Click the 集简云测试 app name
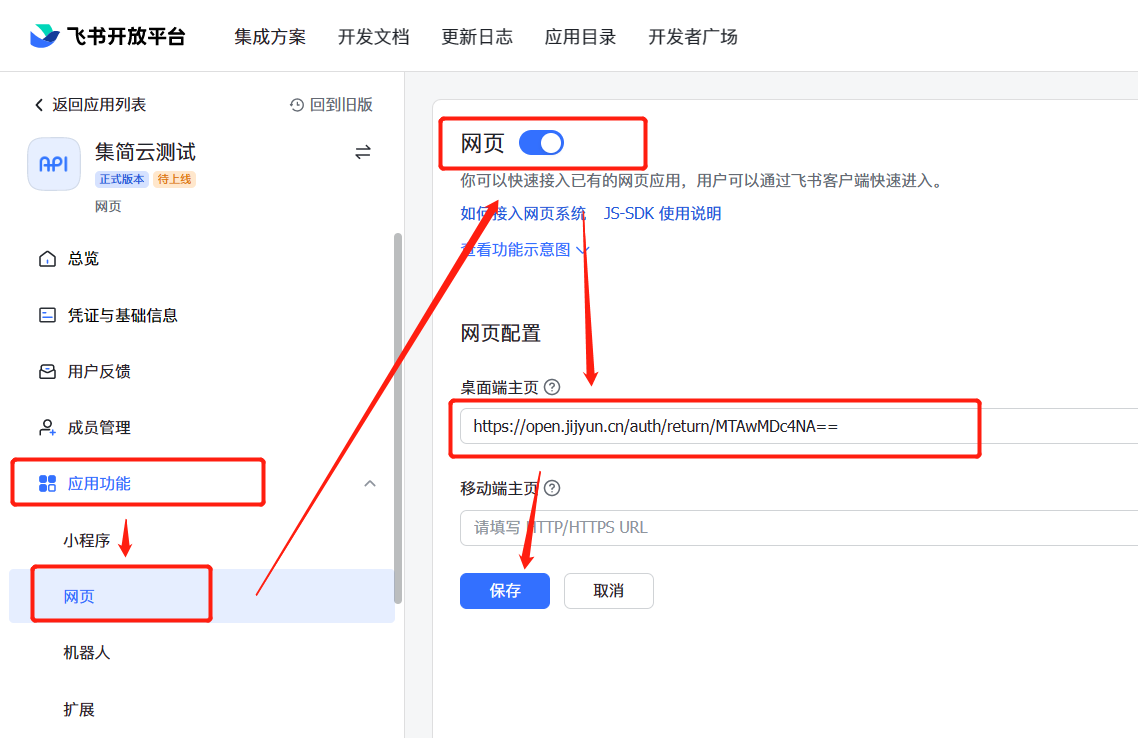This screenshot has height=738, width=1138. [x=145, y=152]
